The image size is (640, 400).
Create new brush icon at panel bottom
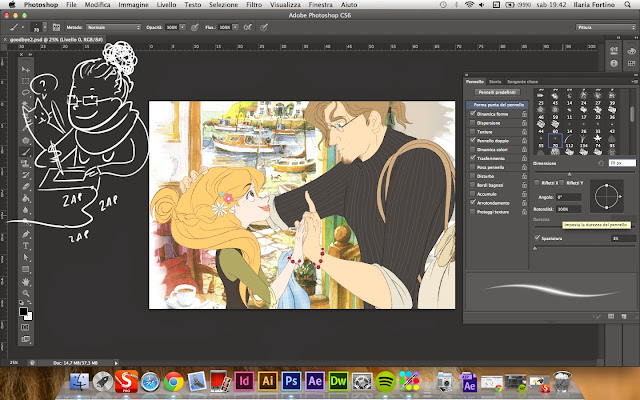(x=624, y=316)
